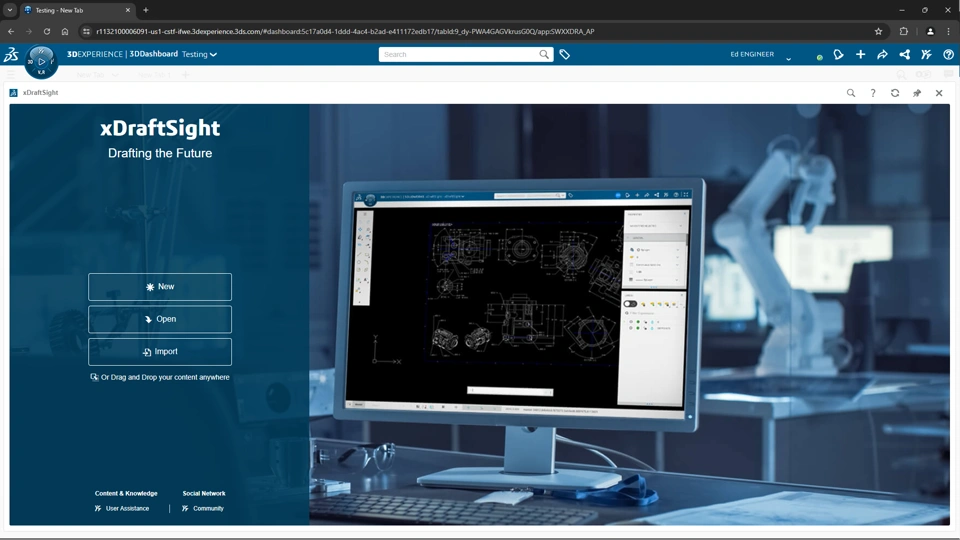Click the Open button
The height and width of the screenshot is (540, 960).
[160, 319]
